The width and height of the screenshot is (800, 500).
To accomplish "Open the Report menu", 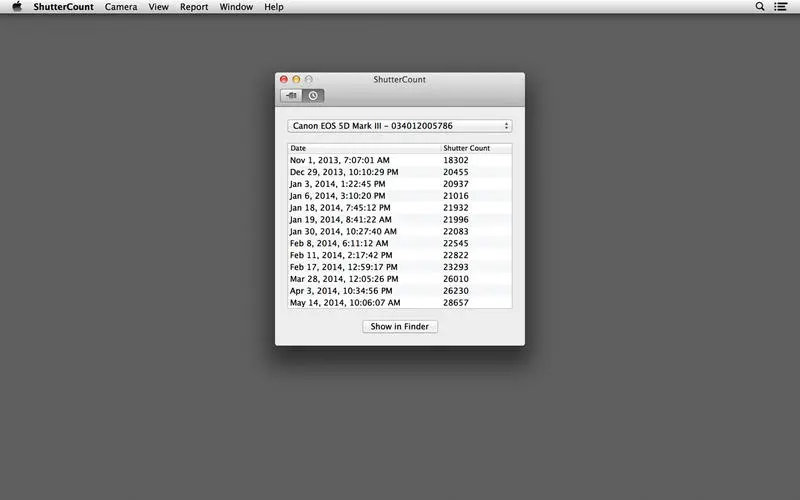I will pyautogui.click(x=194, y=7).
